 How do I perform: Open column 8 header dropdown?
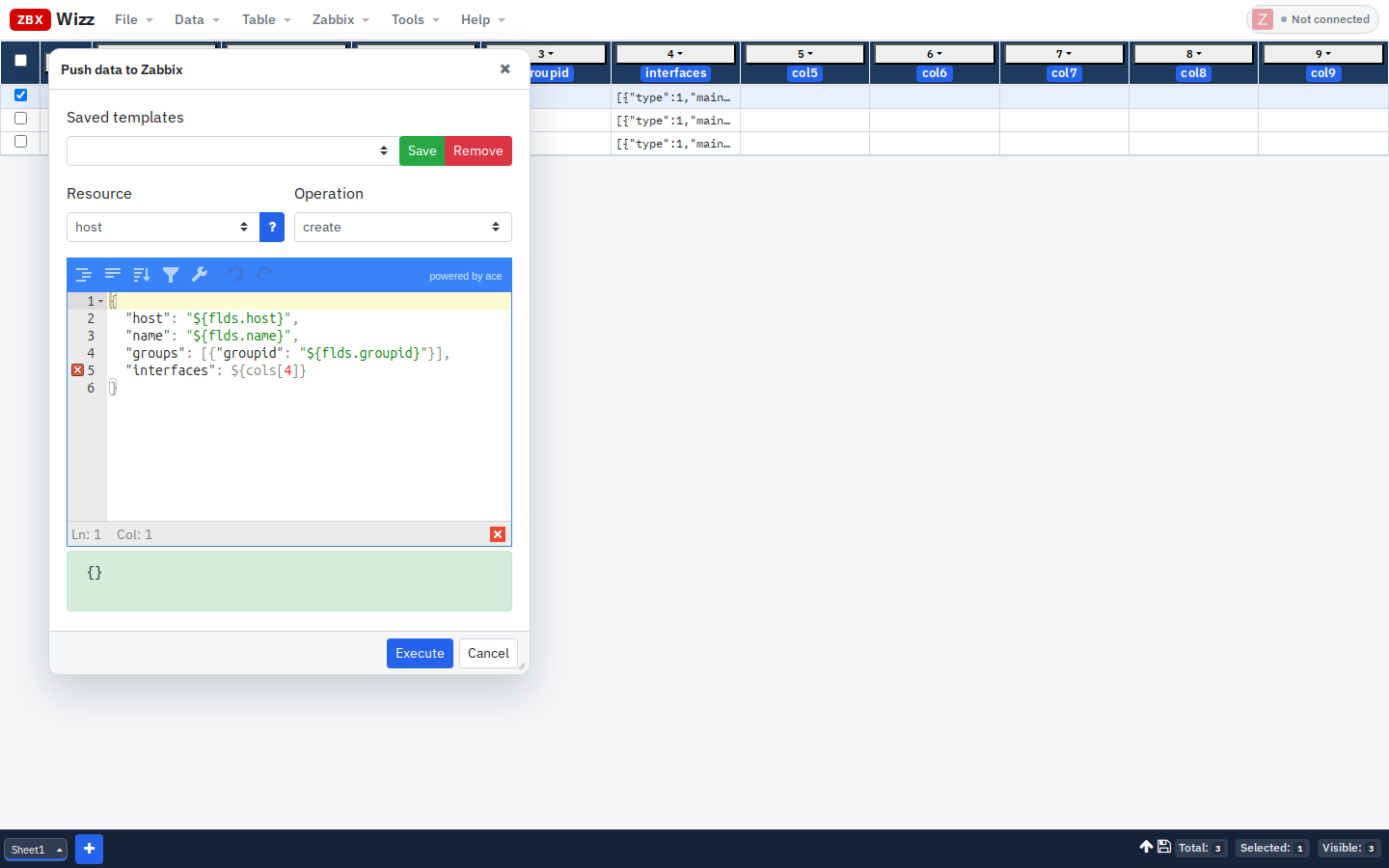[x=1193, y=54]
